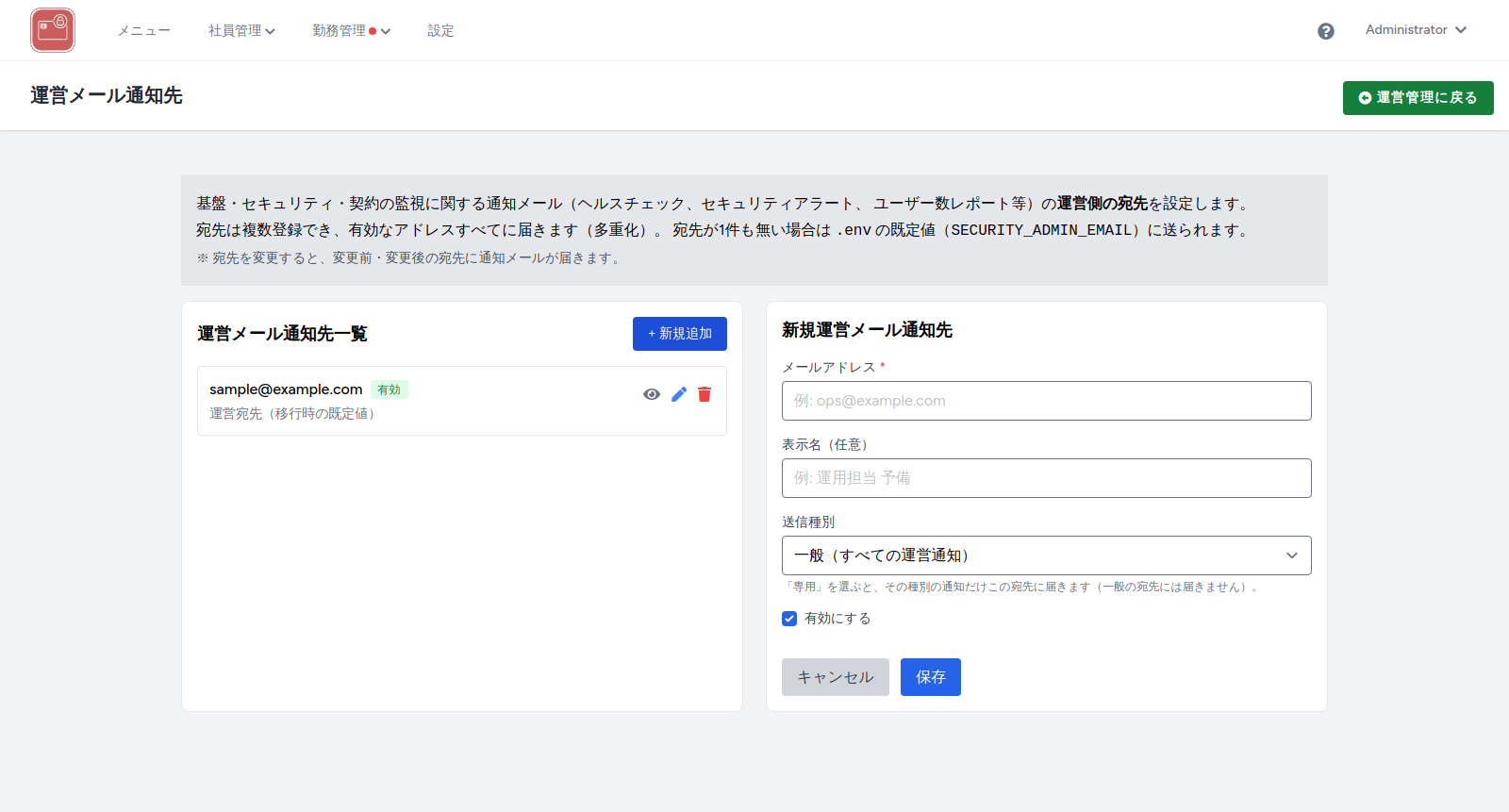Click 運営管理に戻る button
Screen dimensions: 1509x812
tap(1418, 98)
